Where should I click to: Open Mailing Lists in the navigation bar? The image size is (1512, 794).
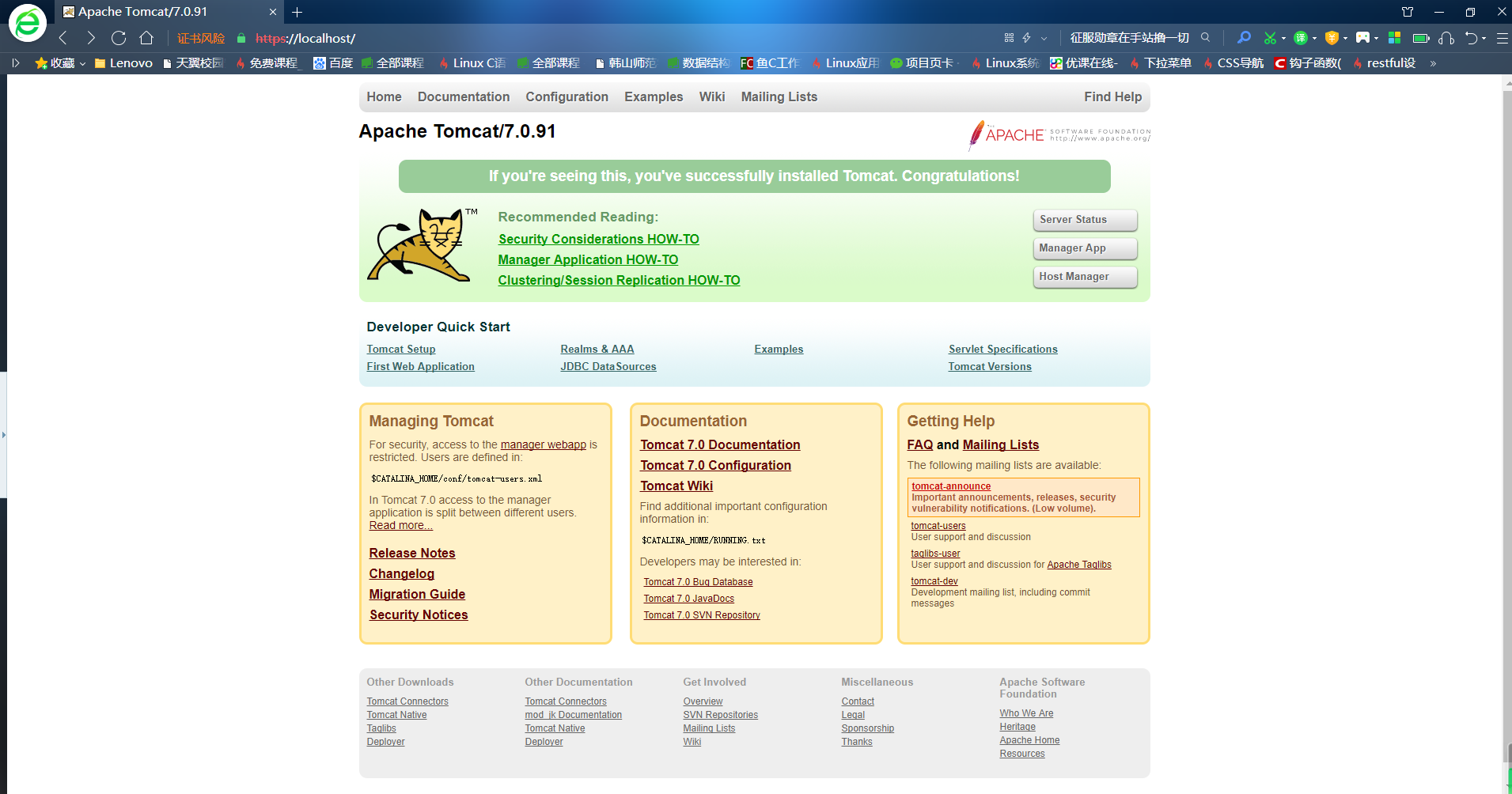[779, 96]
